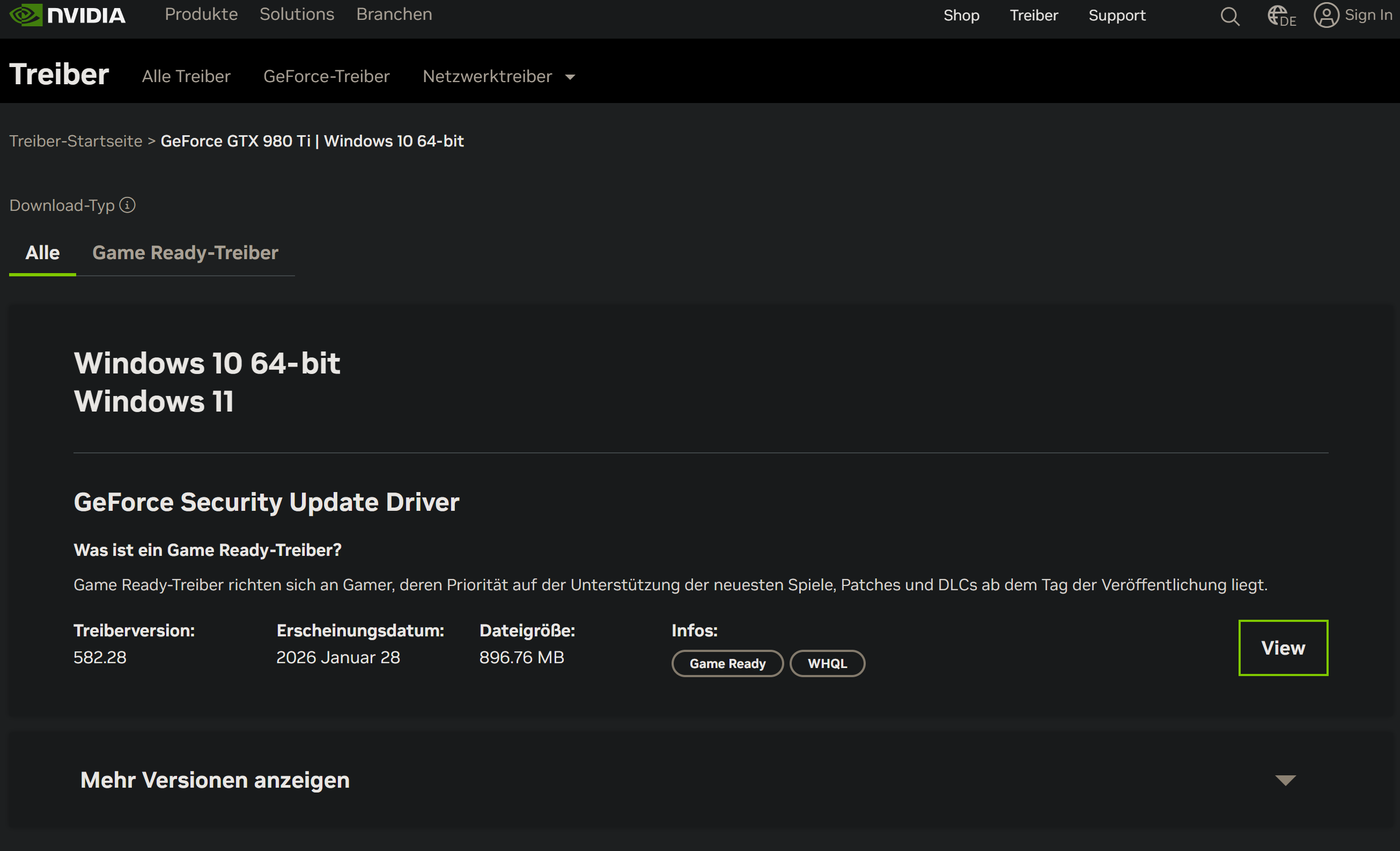Click Alle Treiber in the subnavigation
Viewport: 1400px width, 851px height.
186,76
